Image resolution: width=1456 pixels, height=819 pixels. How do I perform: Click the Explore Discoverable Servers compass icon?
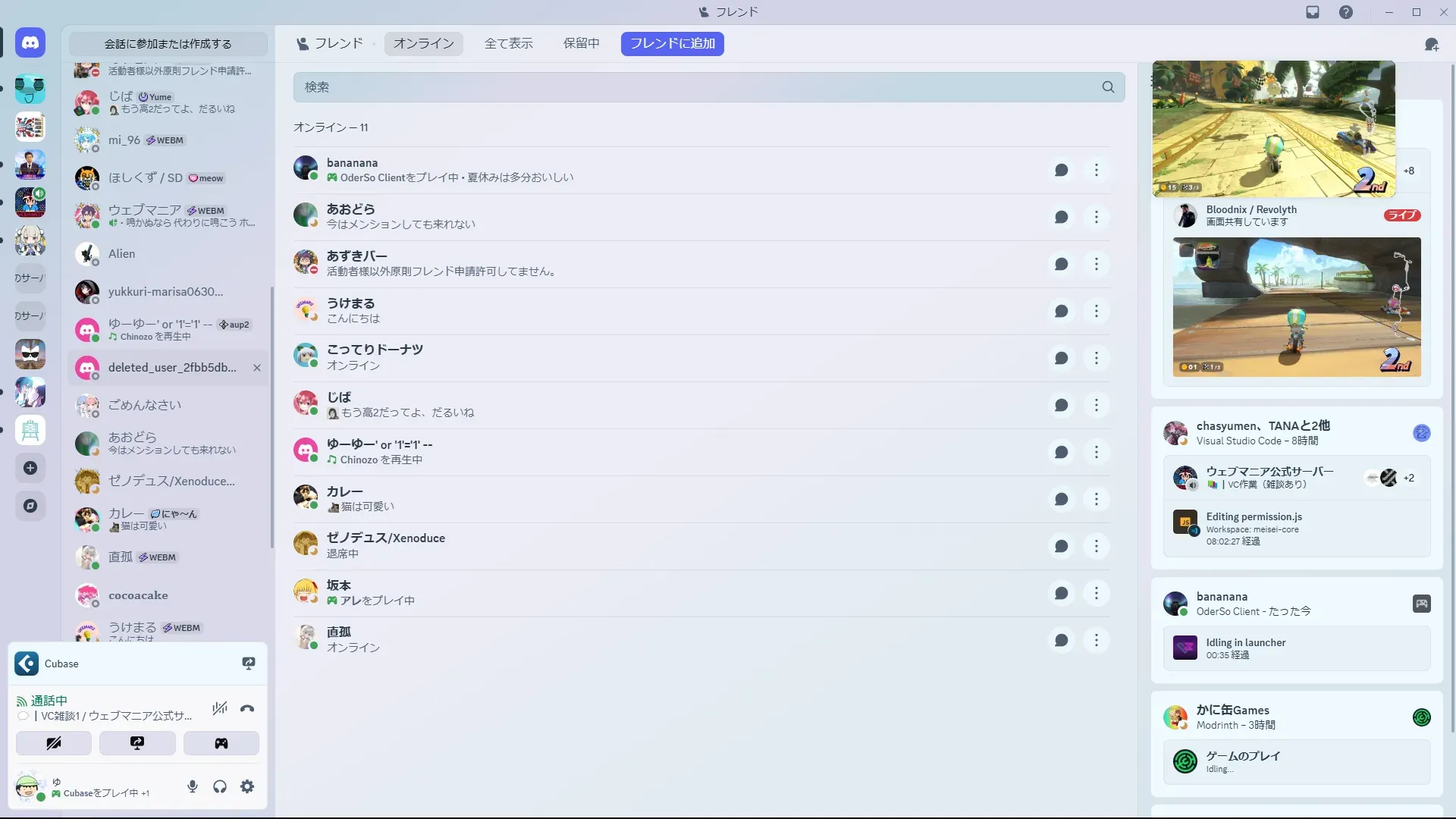[30, 506]
